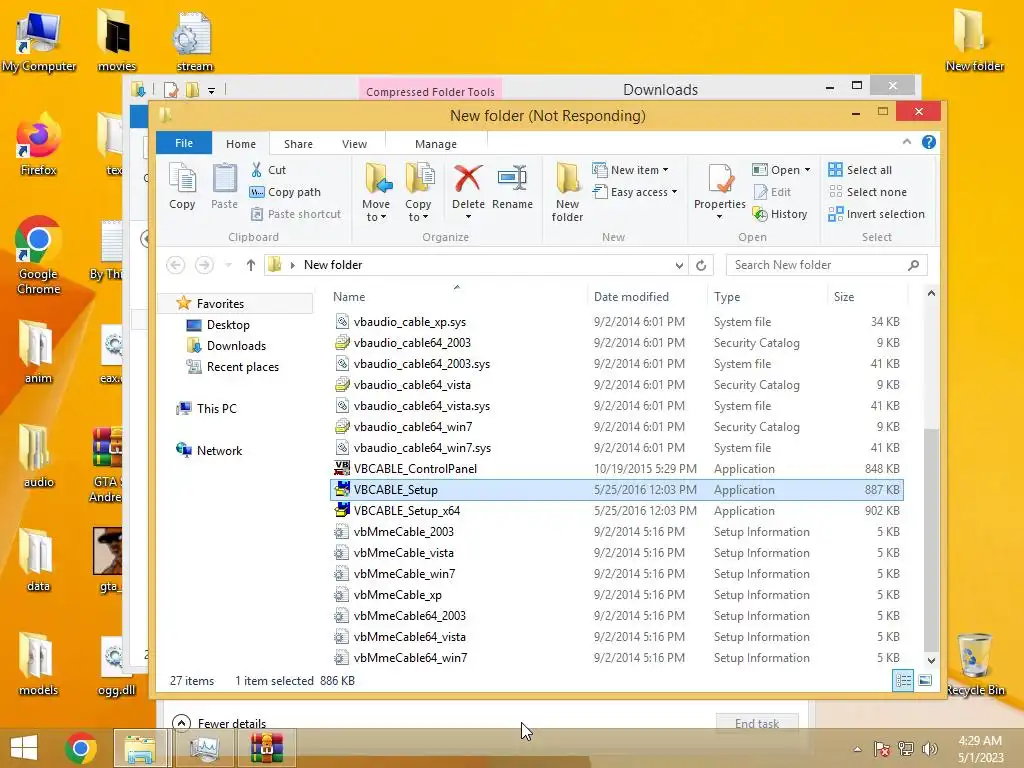Viewport: 1024px width, 768px height.
Task: Open the New item dropdown
Action: click(631, 170)
